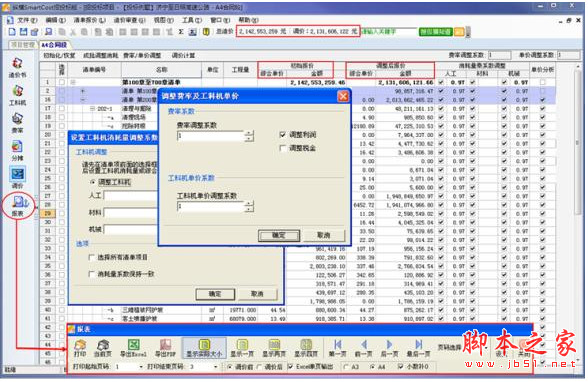
Task: Click the 工料机单价调整系数 input field
Action: click(211, 206)
